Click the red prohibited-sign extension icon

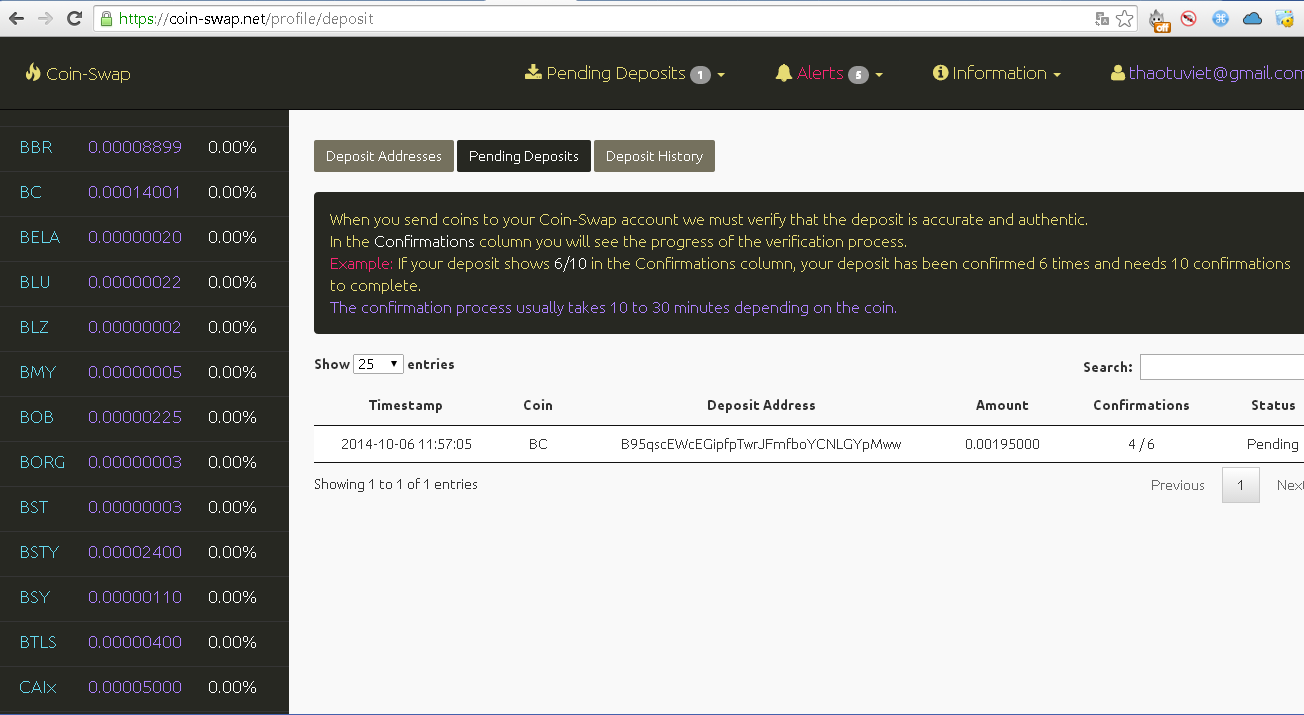(1189, 18)
